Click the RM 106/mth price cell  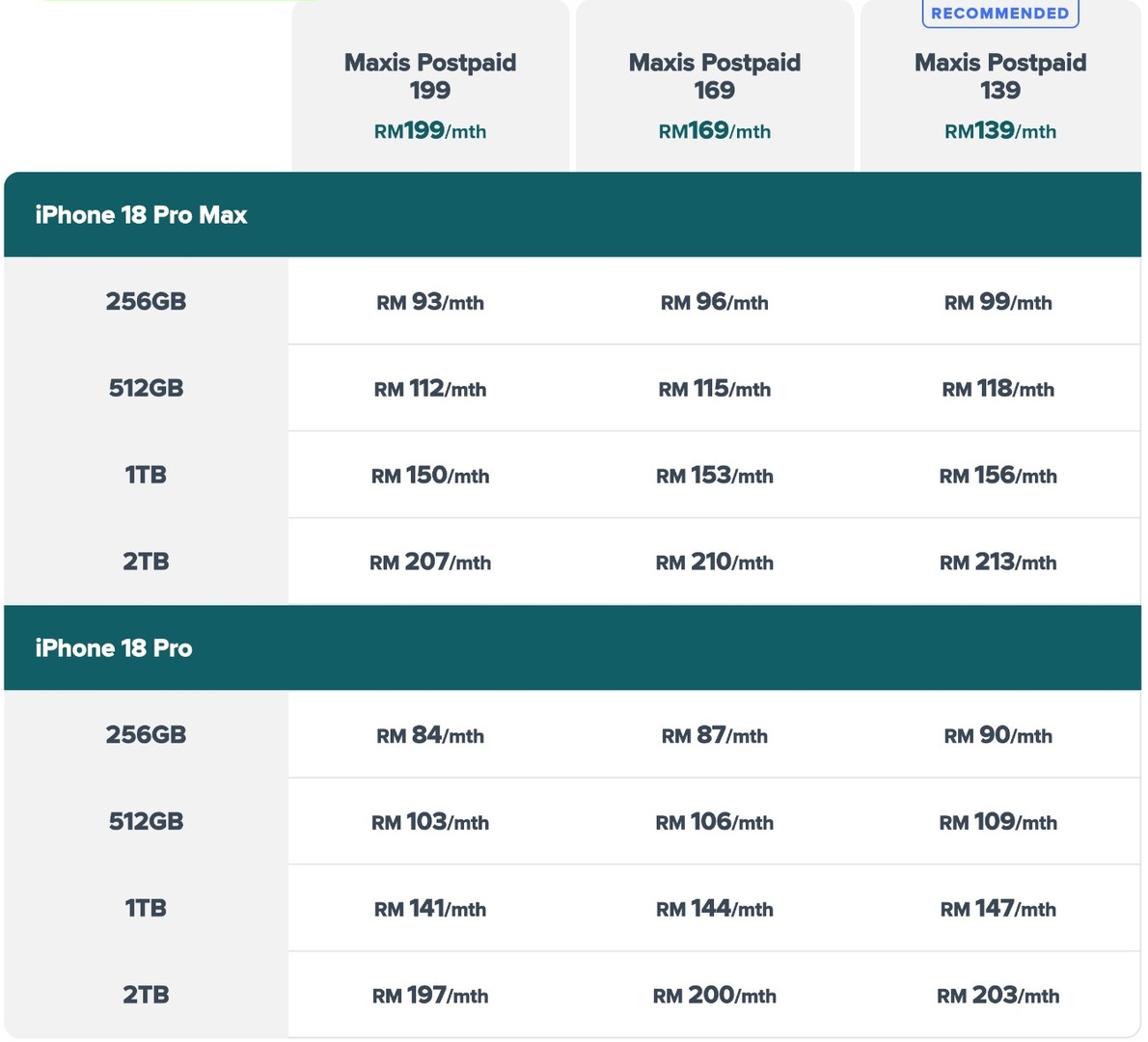[x=715, y=822]
